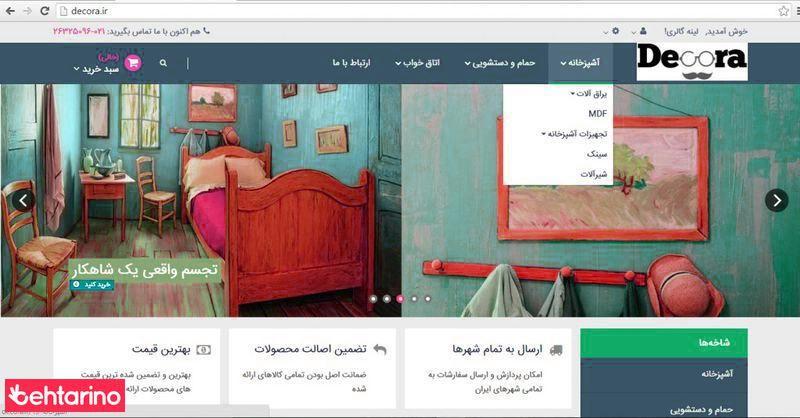Click ارسال به تمام شهرها heading
The height and width of the screenshot is (418, 800).
point(497,349)
